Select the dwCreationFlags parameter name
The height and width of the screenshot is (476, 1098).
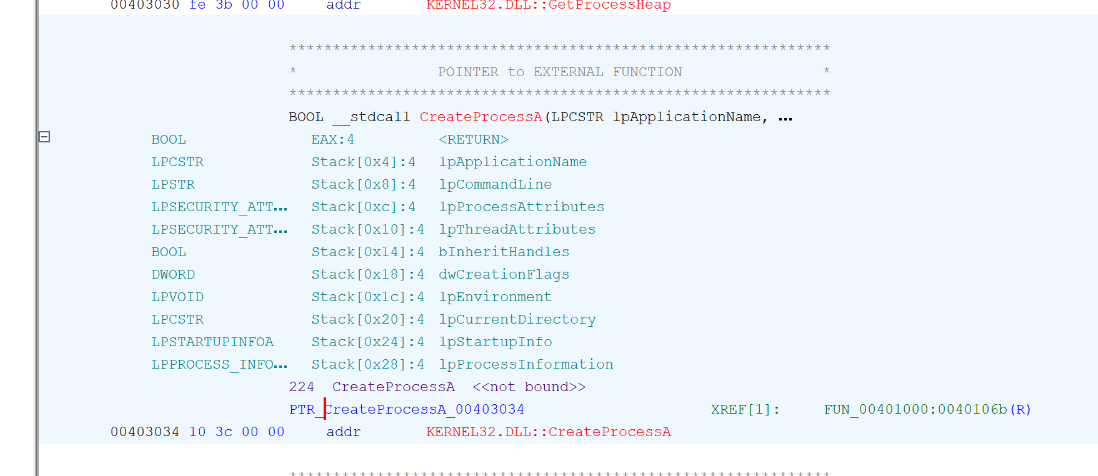point(504,274)
